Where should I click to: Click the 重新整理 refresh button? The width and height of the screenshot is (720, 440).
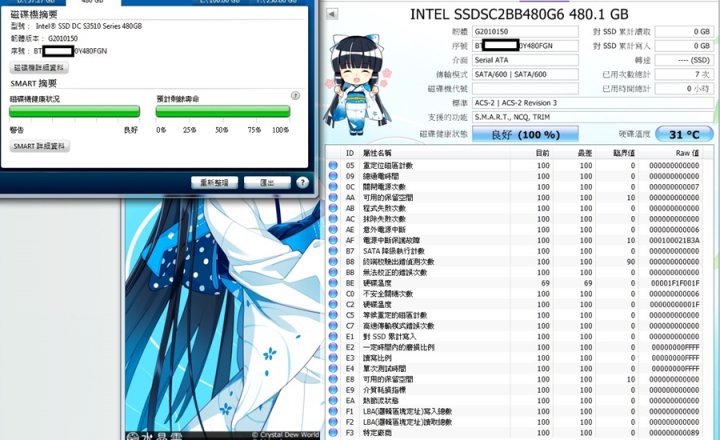[x=214, y=182]
